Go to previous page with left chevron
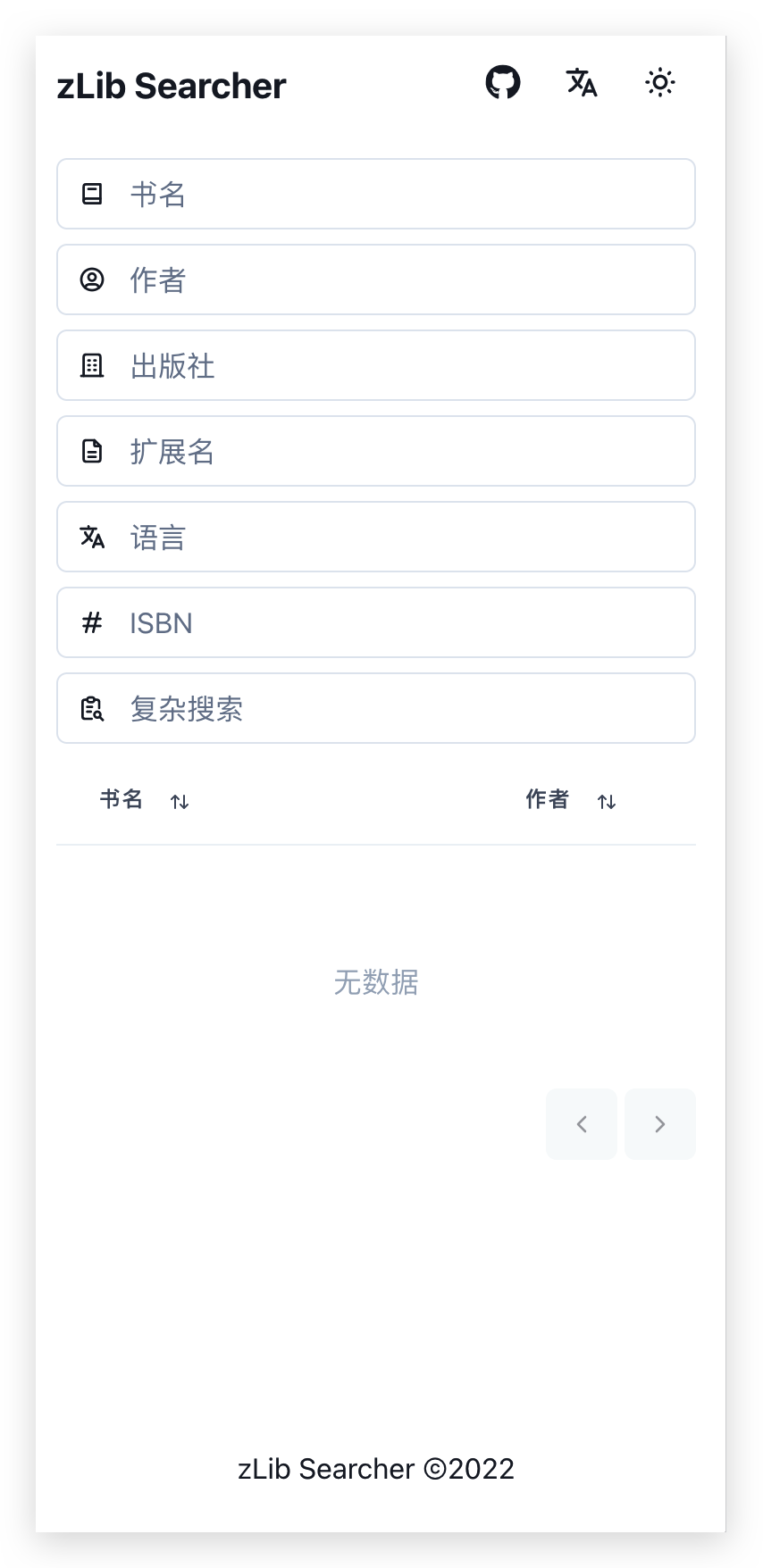The image size is (763, 1568). click(582, 1124)
